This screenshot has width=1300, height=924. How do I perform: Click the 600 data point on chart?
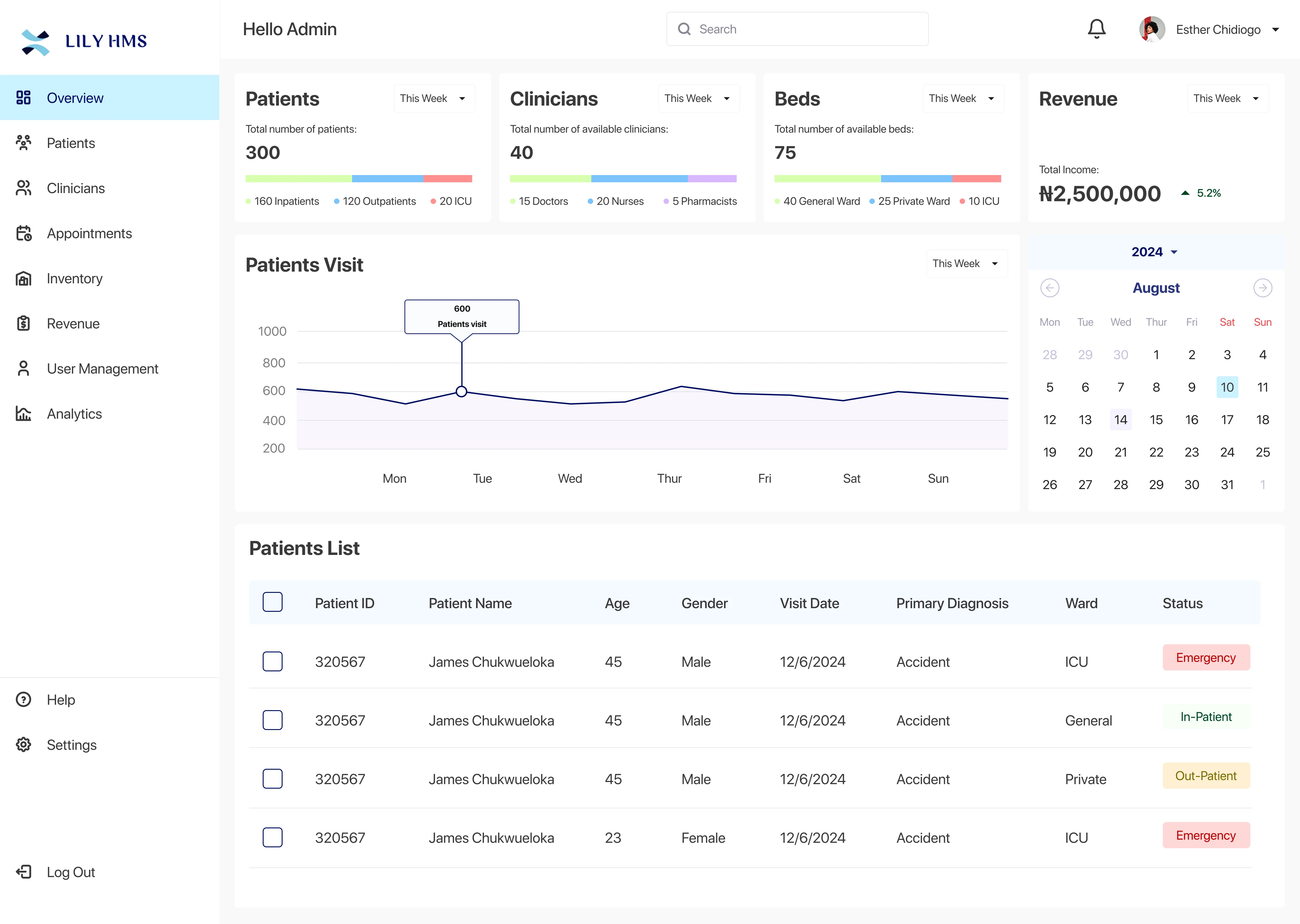462,391
